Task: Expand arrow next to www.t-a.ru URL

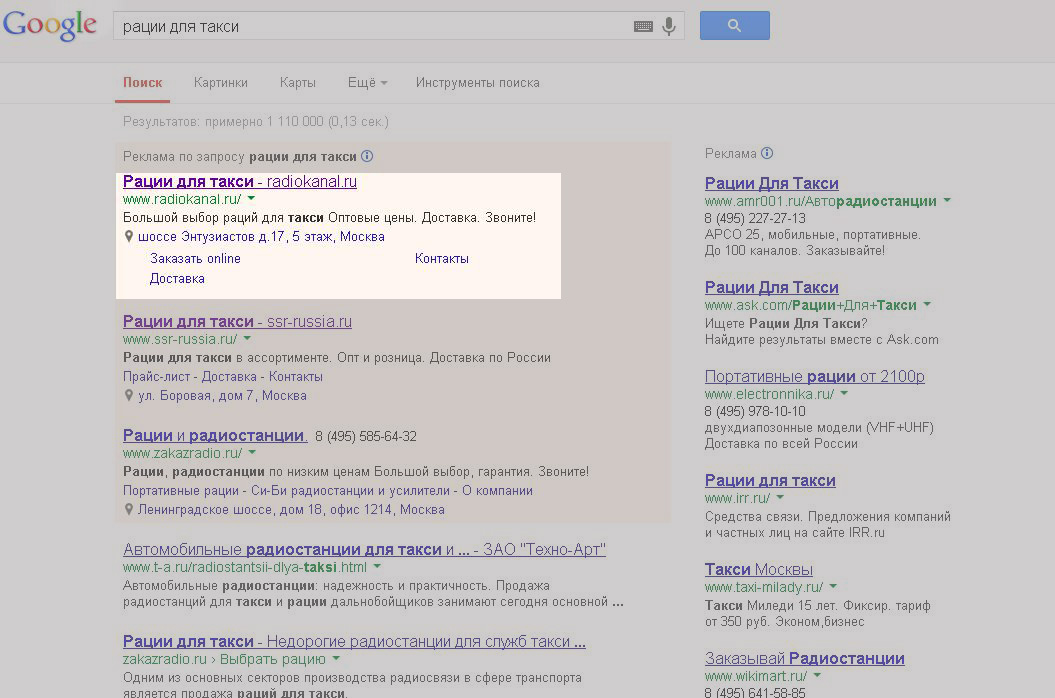Action: tap(377, 566)
